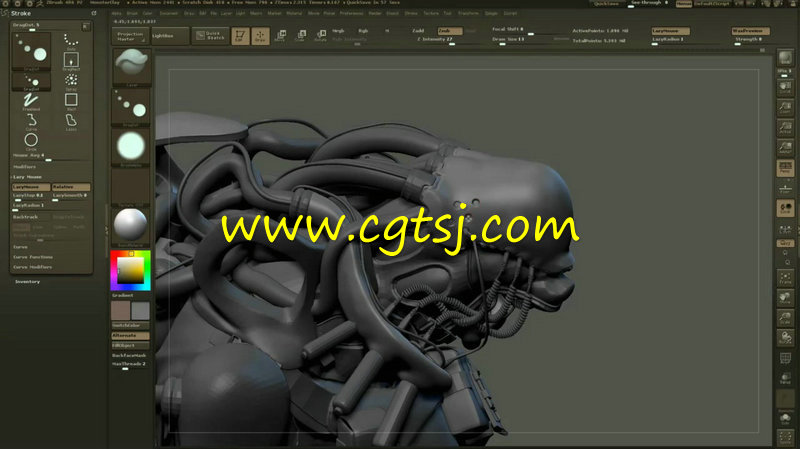Select the DragRect stroke type icon
800x449 pixels.
[x=71, y=61]
